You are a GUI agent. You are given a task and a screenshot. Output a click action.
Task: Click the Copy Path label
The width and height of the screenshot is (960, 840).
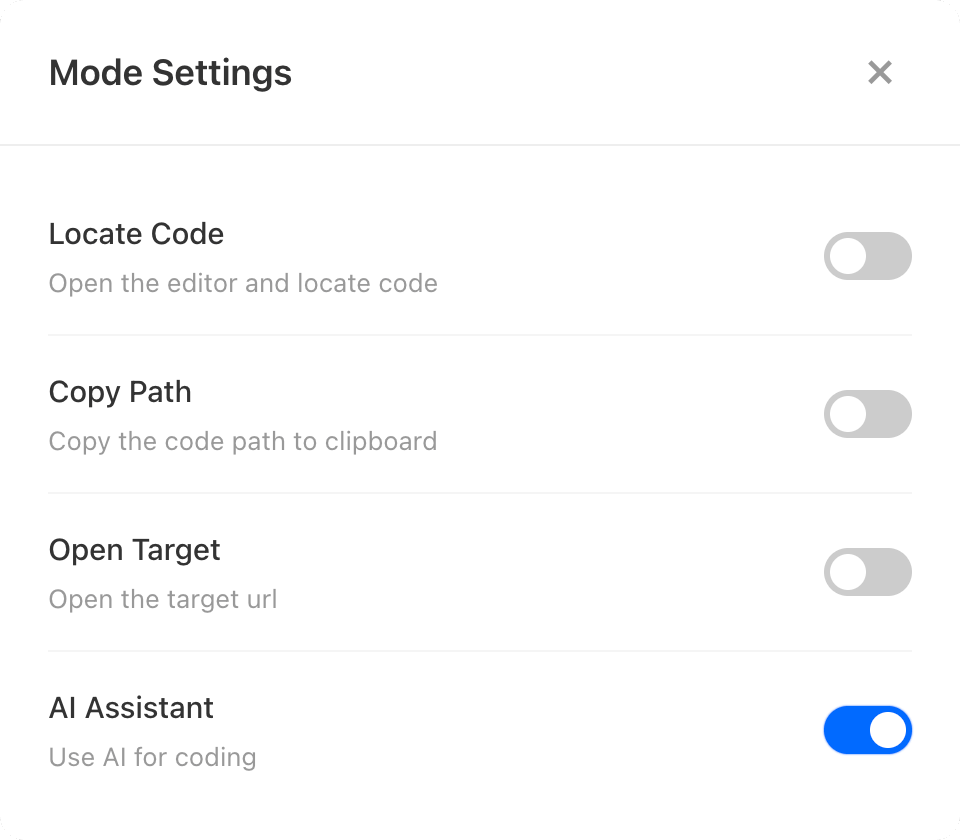[120, 392]
